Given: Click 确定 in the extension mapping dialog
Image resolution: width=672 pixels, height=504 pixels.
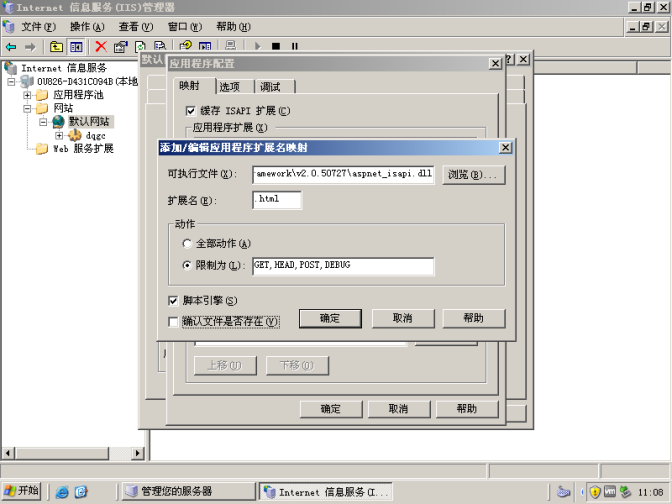Looking at the screenshot, I should pos(330,318).
